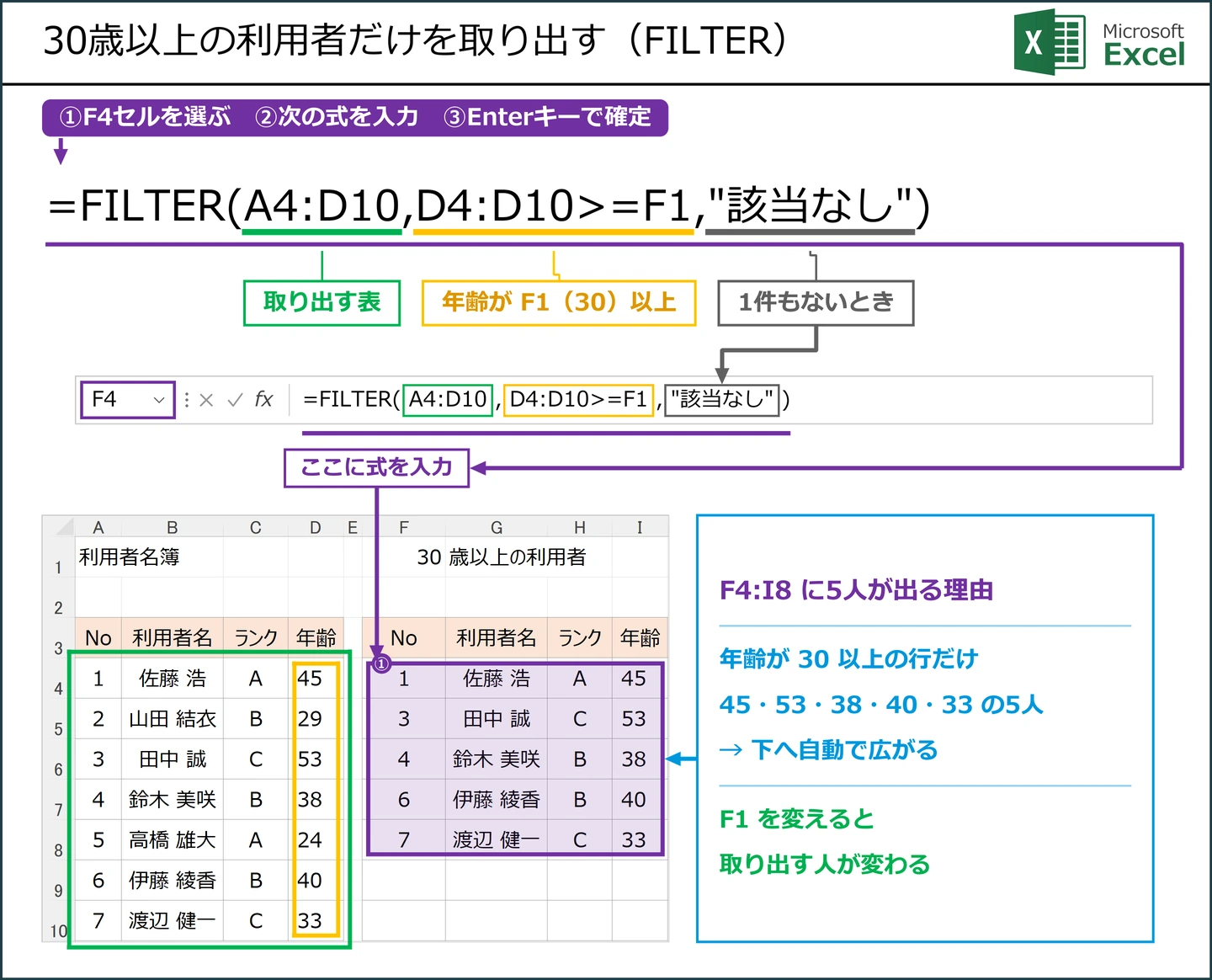Viewport: 1212px width, 980px height.
Task: Click the Name Box showing F4
Action: 127,400
